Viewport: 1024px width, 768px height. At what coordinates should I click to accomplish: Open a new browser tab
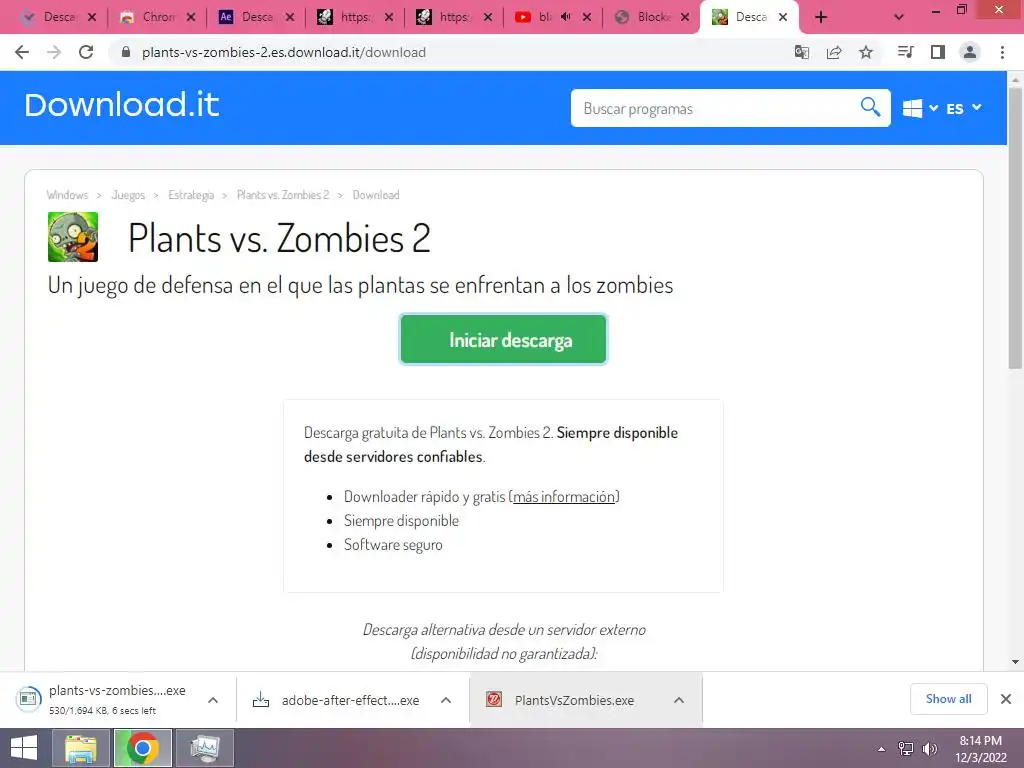click(821, 18)
